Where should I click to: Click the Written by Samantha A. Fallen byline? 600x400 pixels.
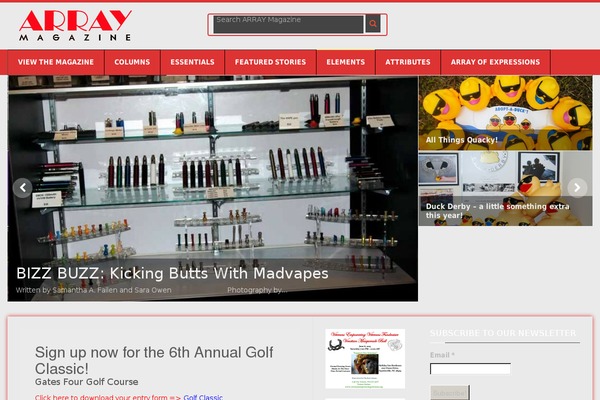point(93,290)
